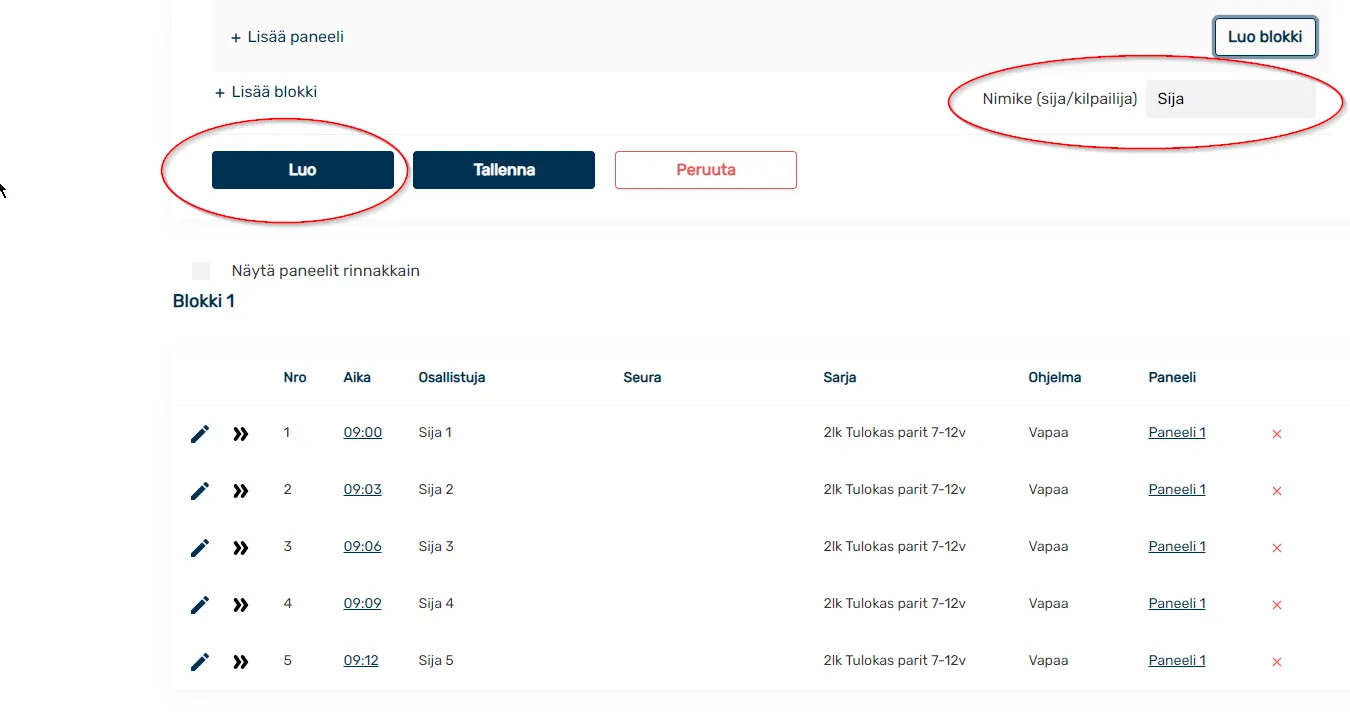Click the Luo button
The height and width of the screenshot is (713, 1350).
click(x=303, y=170)
